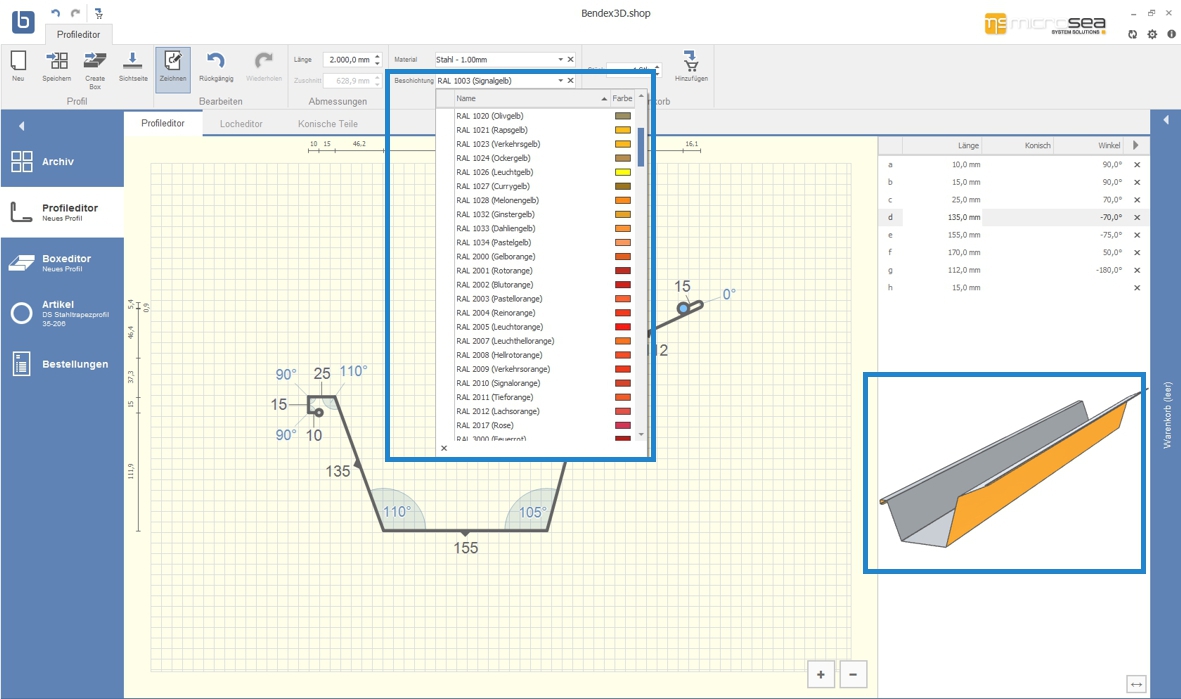Edit the 135,0 mm length in row d

point(964,218)
